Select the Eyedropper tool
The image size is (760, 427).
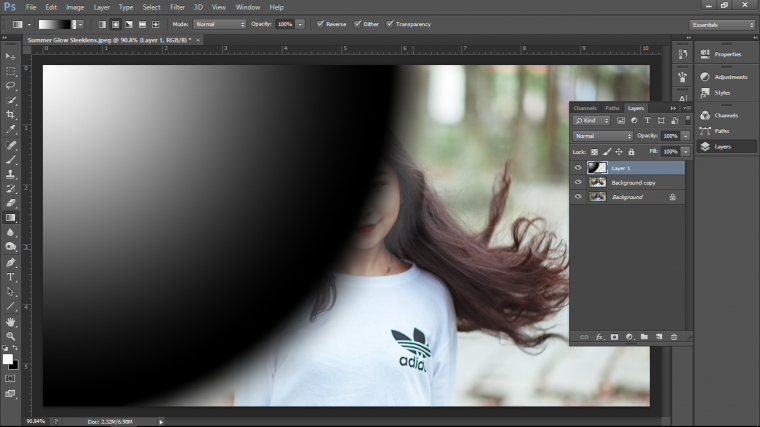click(10, 129)
